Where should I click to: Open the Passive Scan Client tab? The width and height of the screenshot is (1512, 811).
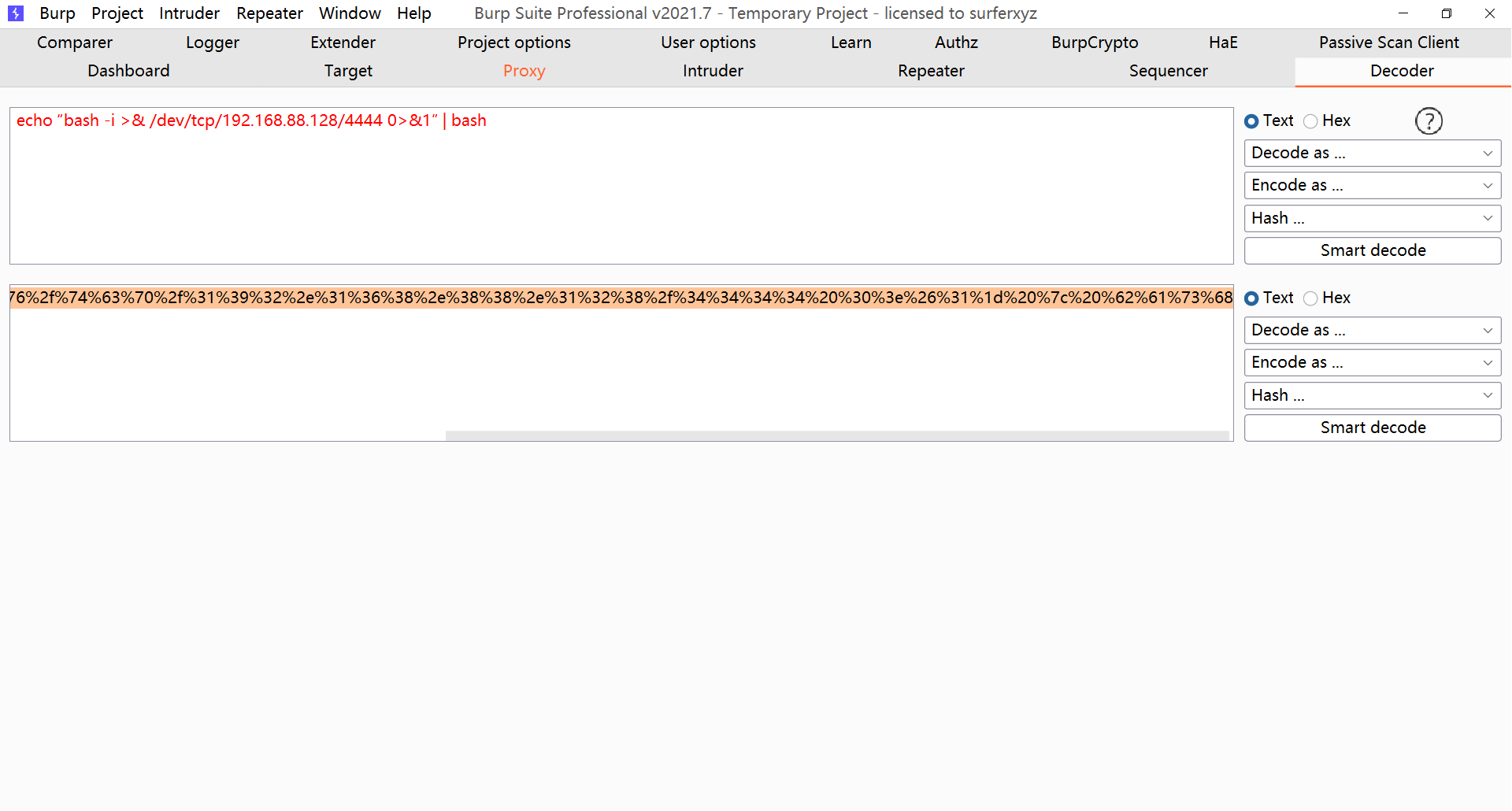[1389, 43]
